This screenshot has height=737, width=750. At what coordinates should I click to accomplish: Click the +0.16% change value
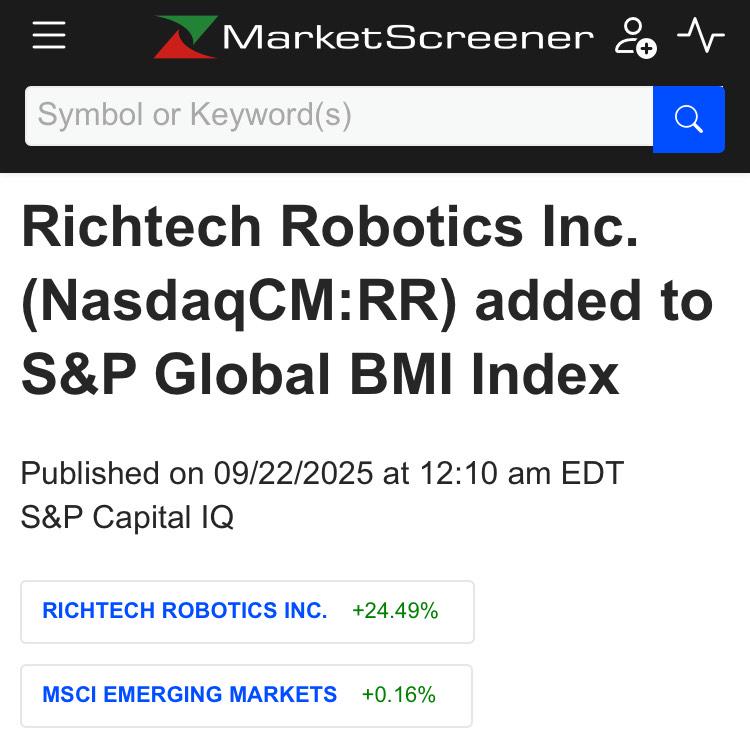[x=399, y=695]
